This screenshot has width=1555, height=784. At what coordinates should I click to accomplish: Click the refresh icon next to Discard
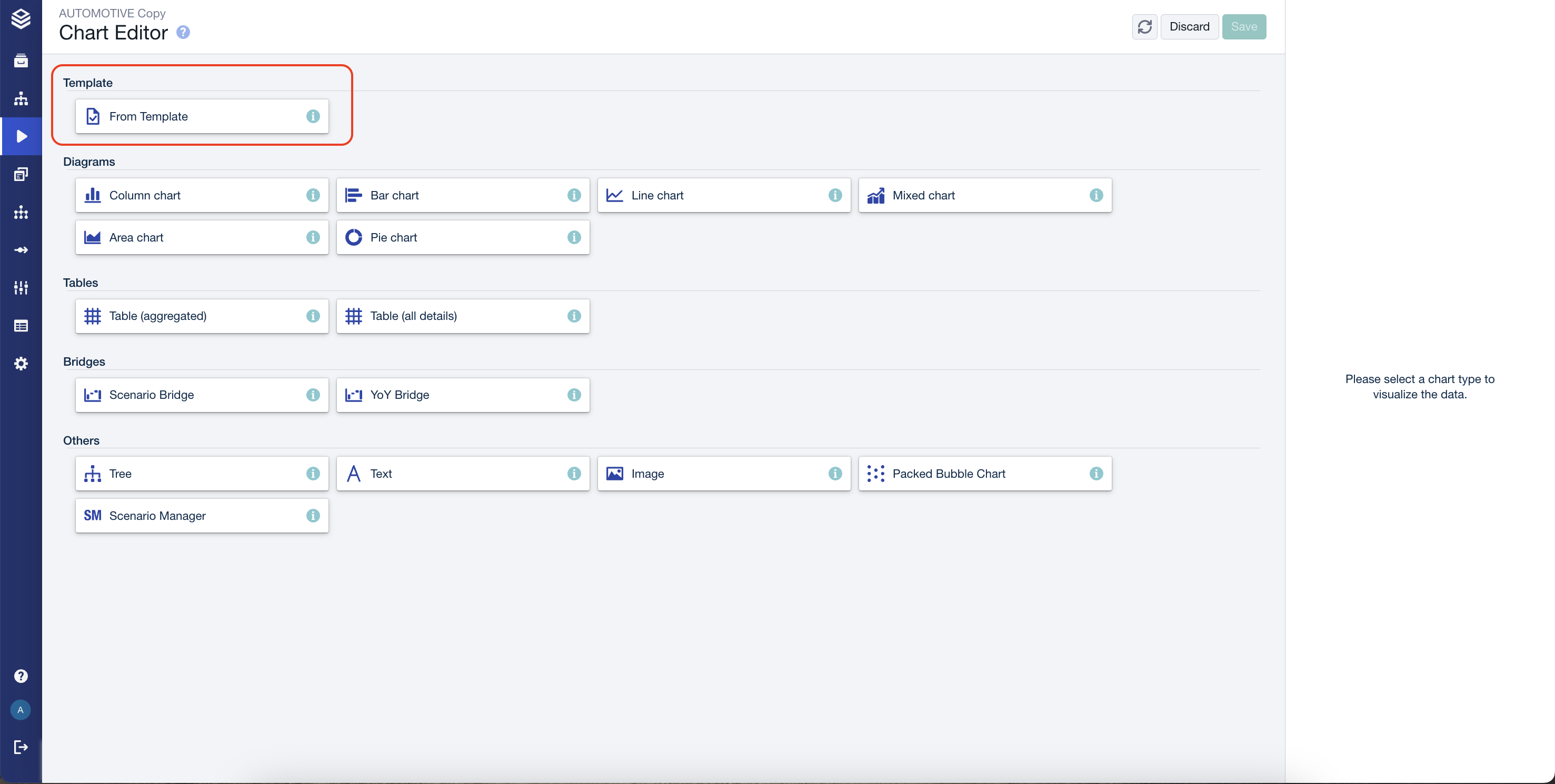pos(1144,26)
